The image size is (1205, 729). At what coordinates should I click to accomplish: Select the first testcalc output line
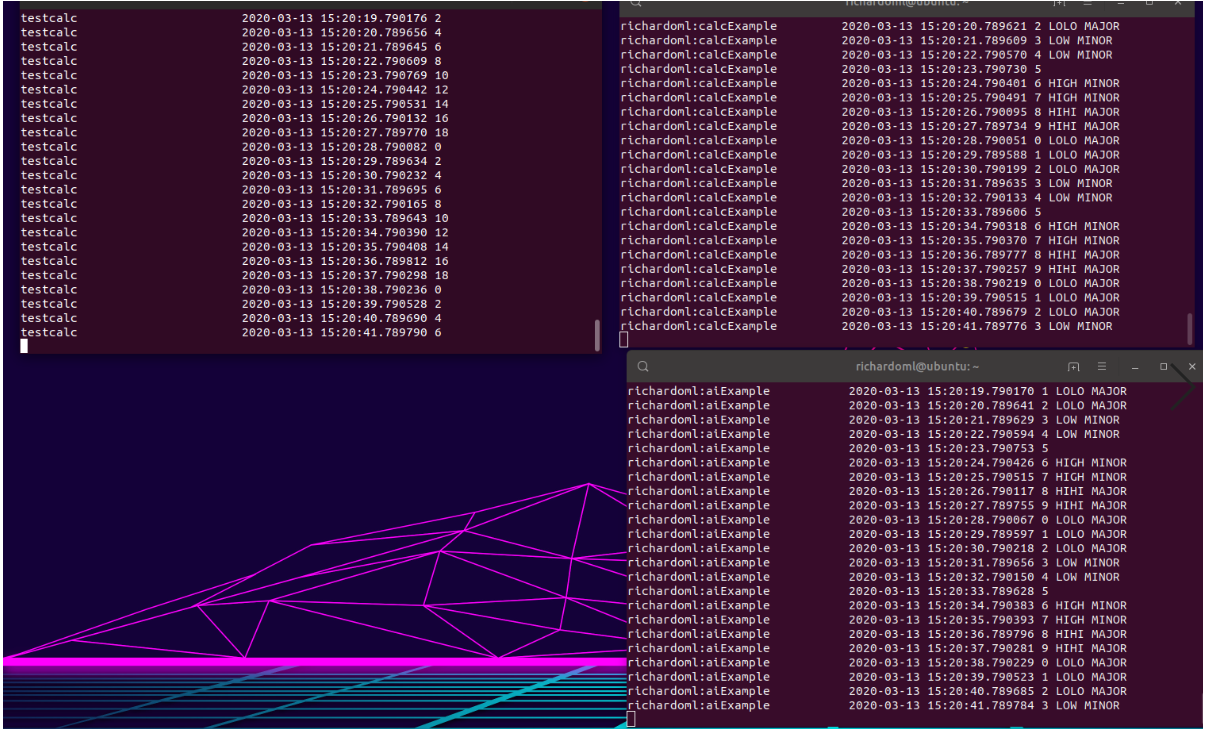coord(231,18)
